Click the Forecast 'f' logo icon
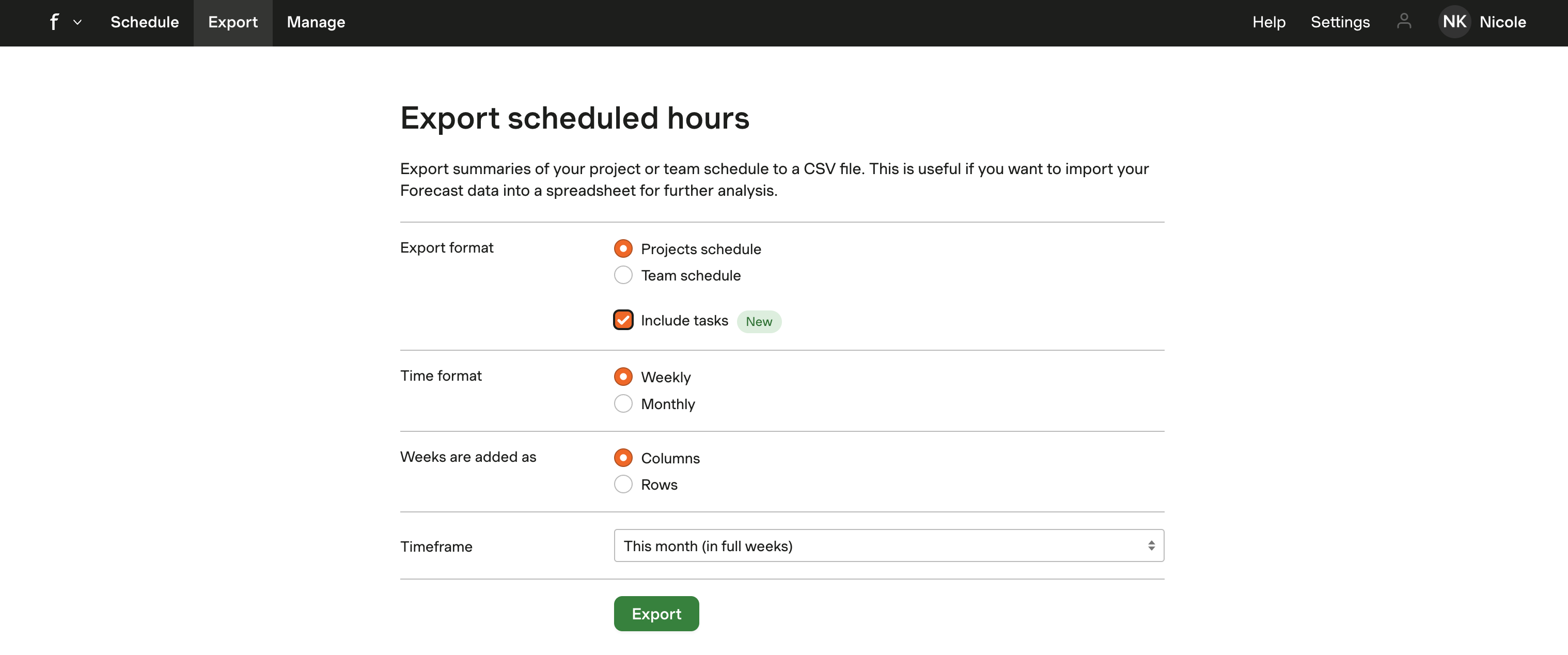The width and height of the screenshot is (1568, 655). pyautogui.click(x=54, y=23)
